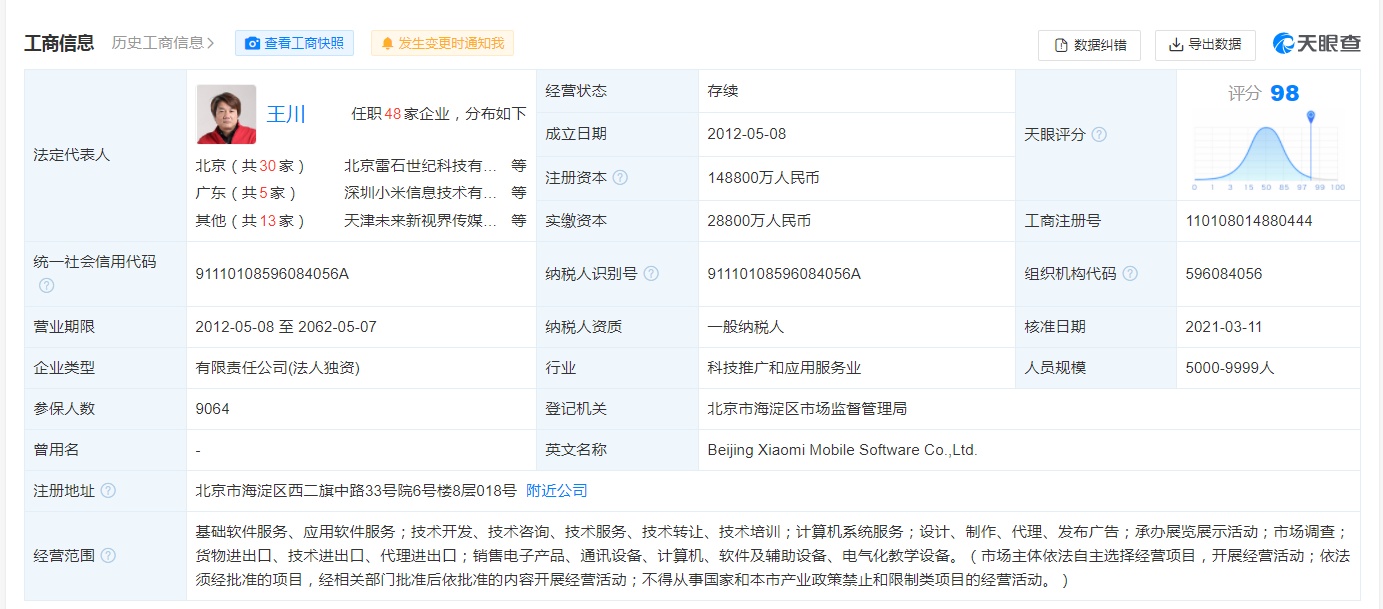Image resolution: width=1383 pixels, height=609 pixels.
Task: Click registration authority 北京市海淀区市场监督管理局
Action: tap(807, 409)
